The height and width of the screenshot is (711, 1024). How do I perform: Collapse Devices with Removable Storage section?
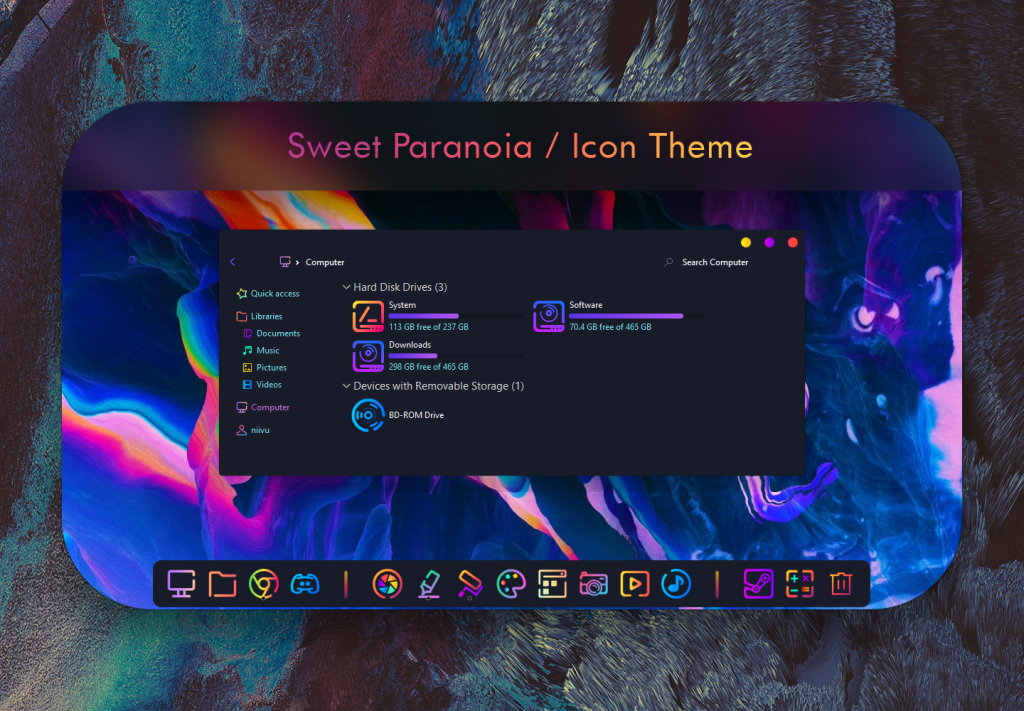tap(345, 386)
